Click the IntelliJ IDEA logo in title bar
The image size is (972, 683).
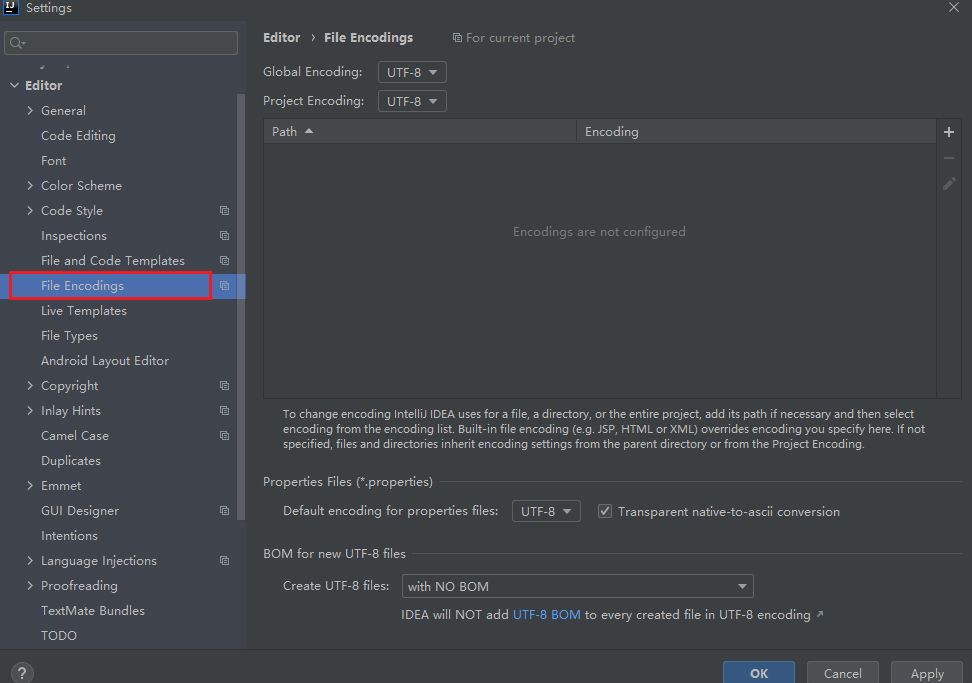11,7
